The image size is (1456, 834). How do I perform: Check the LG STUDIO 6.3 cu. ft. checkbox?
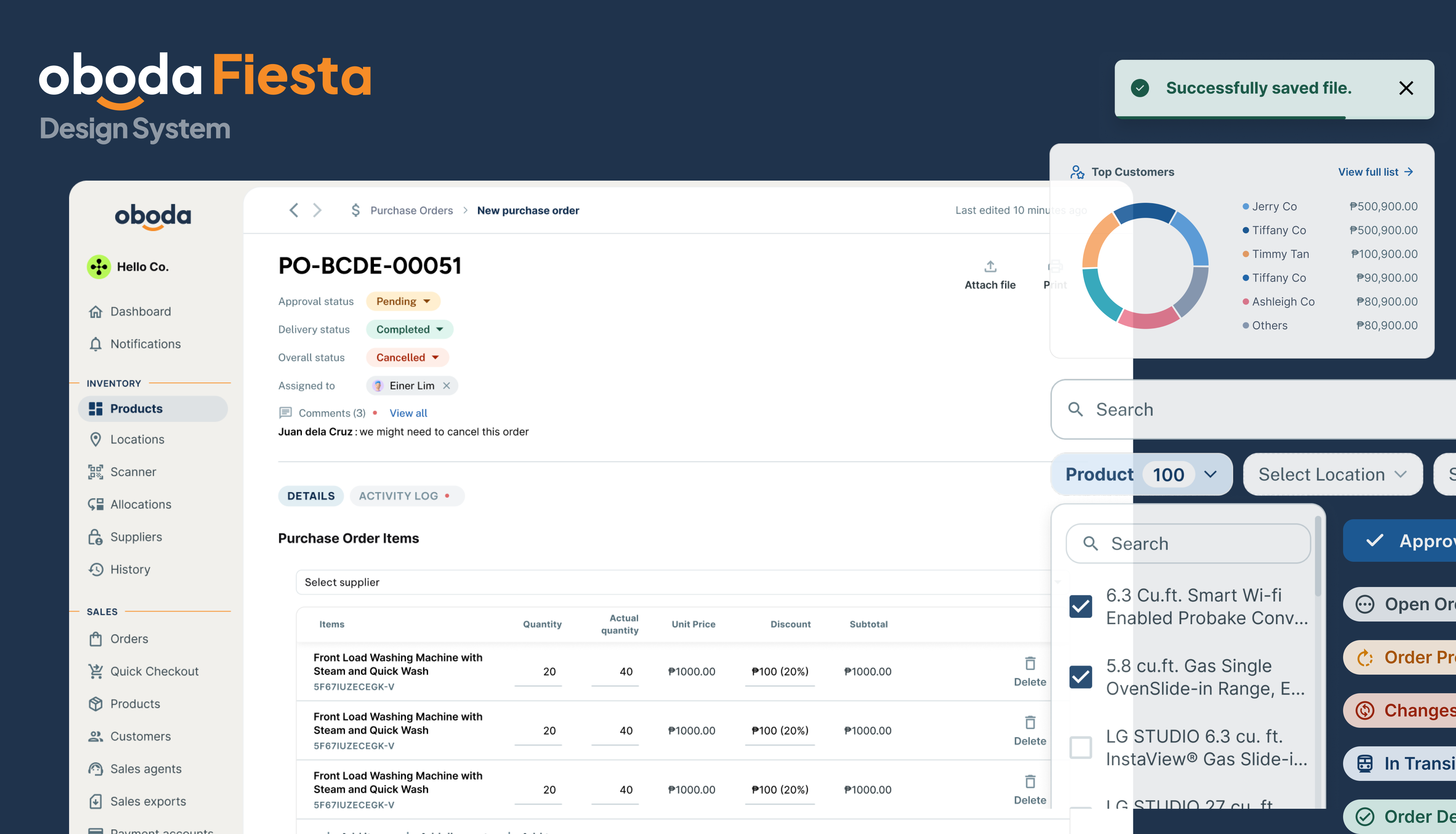pyautogui.click(x=1081, y=747)
